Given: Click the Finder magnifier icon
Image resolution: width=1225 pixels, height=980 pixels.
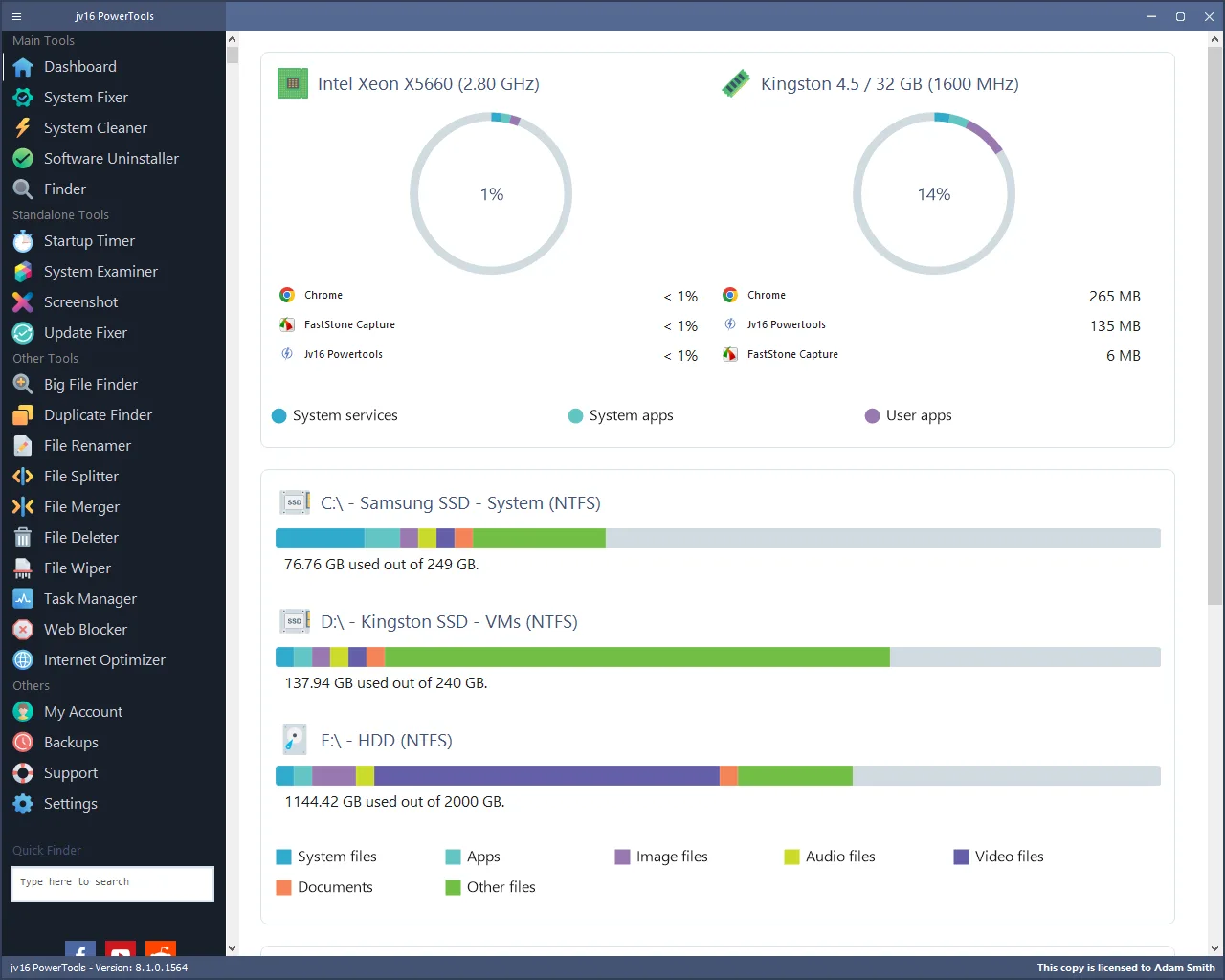Looking at the screenshot, I should click(23, 189).
